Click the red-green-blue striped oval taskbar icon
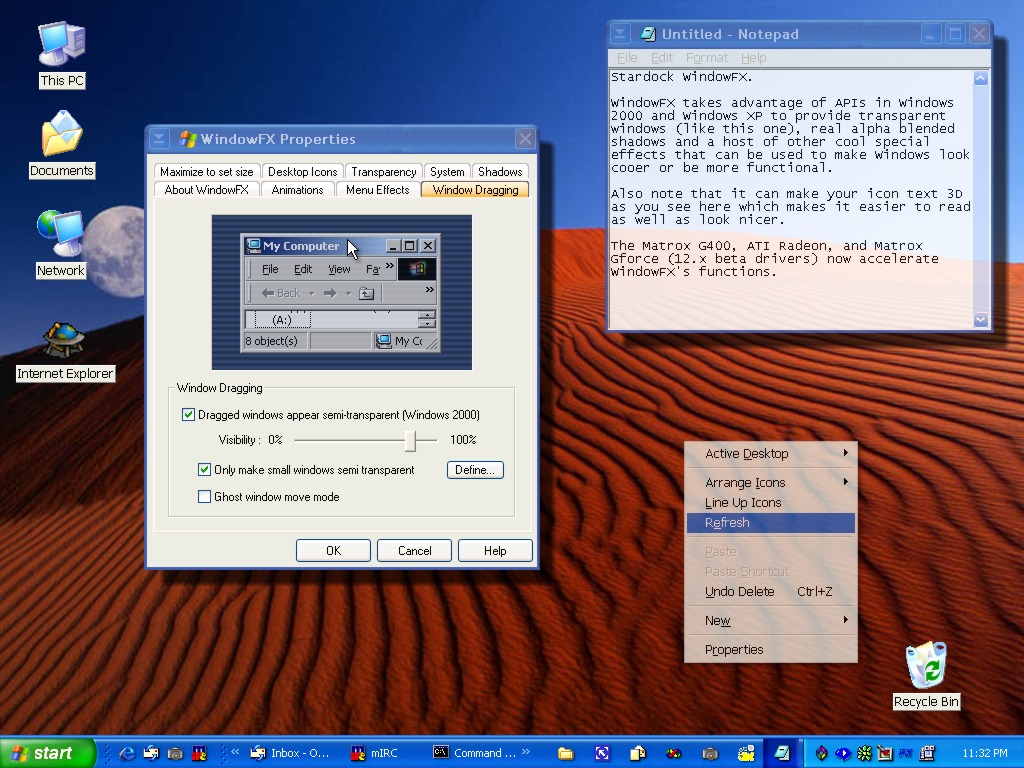This screenshot has width=1024, height=768. click(x=673, y=753)
